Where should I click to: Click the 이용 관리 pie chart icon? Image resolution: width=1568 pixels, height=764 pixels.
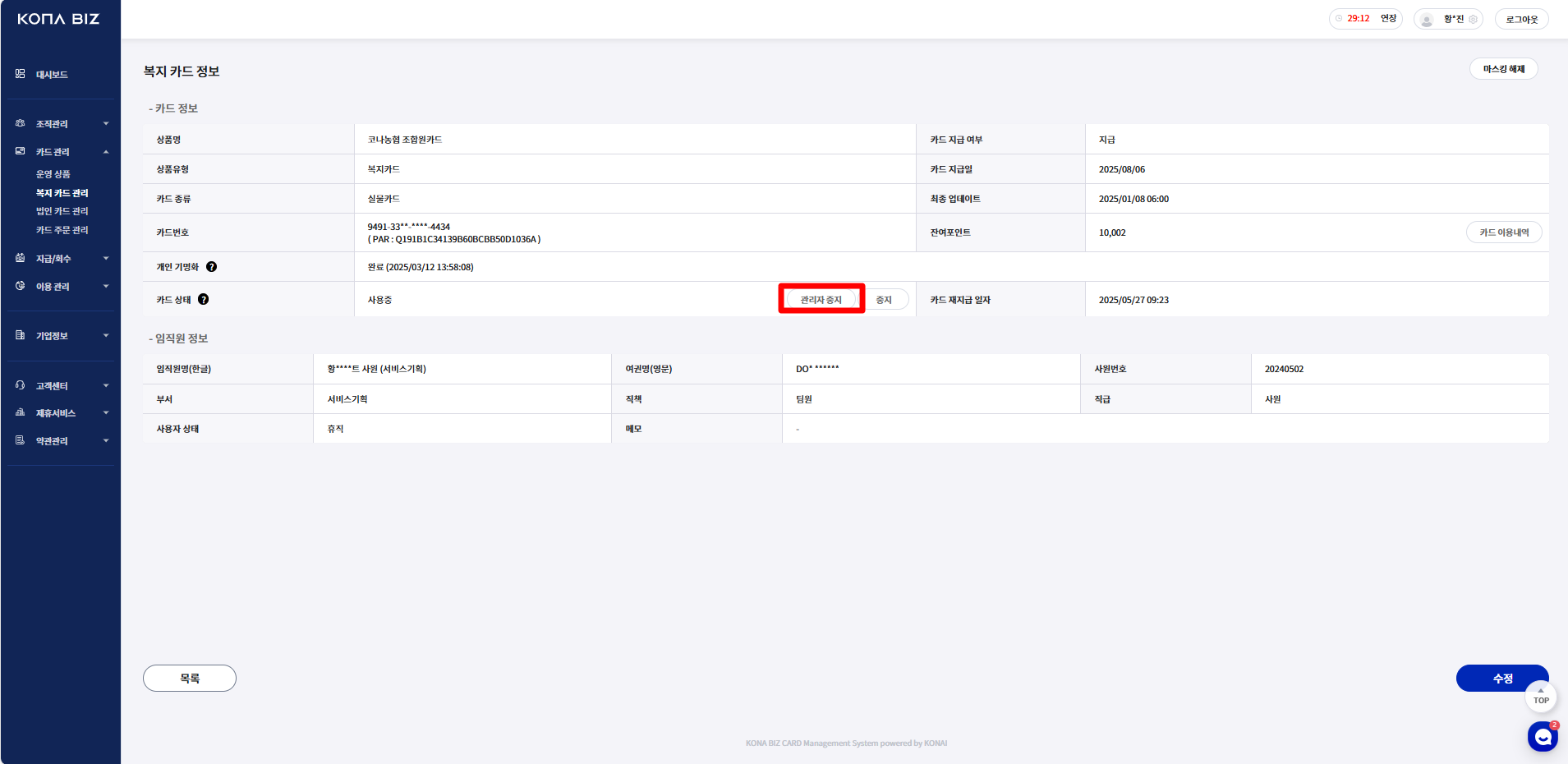click(20, 286)
